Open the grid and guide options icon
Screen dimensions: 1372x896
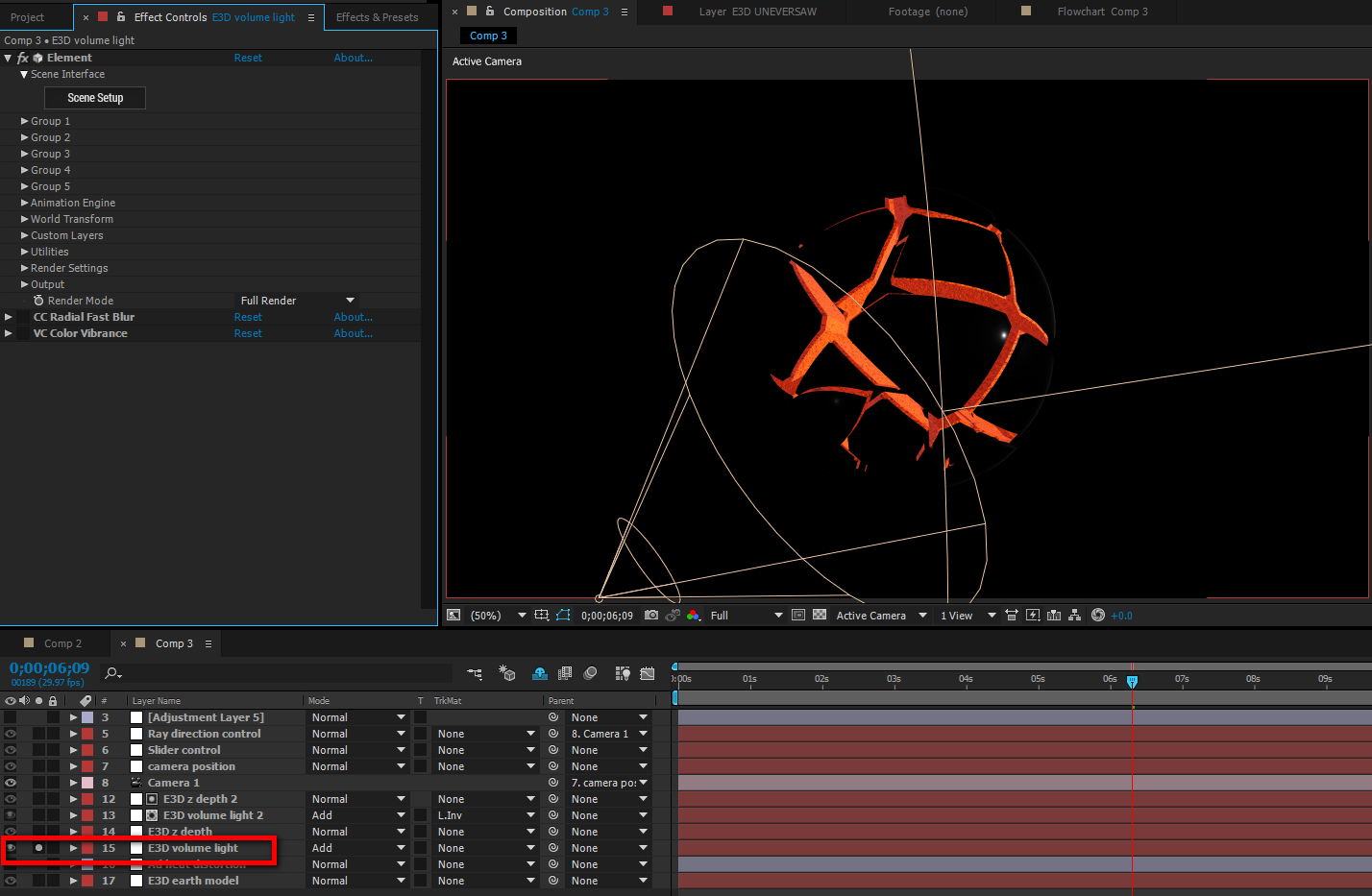point(542,616)
